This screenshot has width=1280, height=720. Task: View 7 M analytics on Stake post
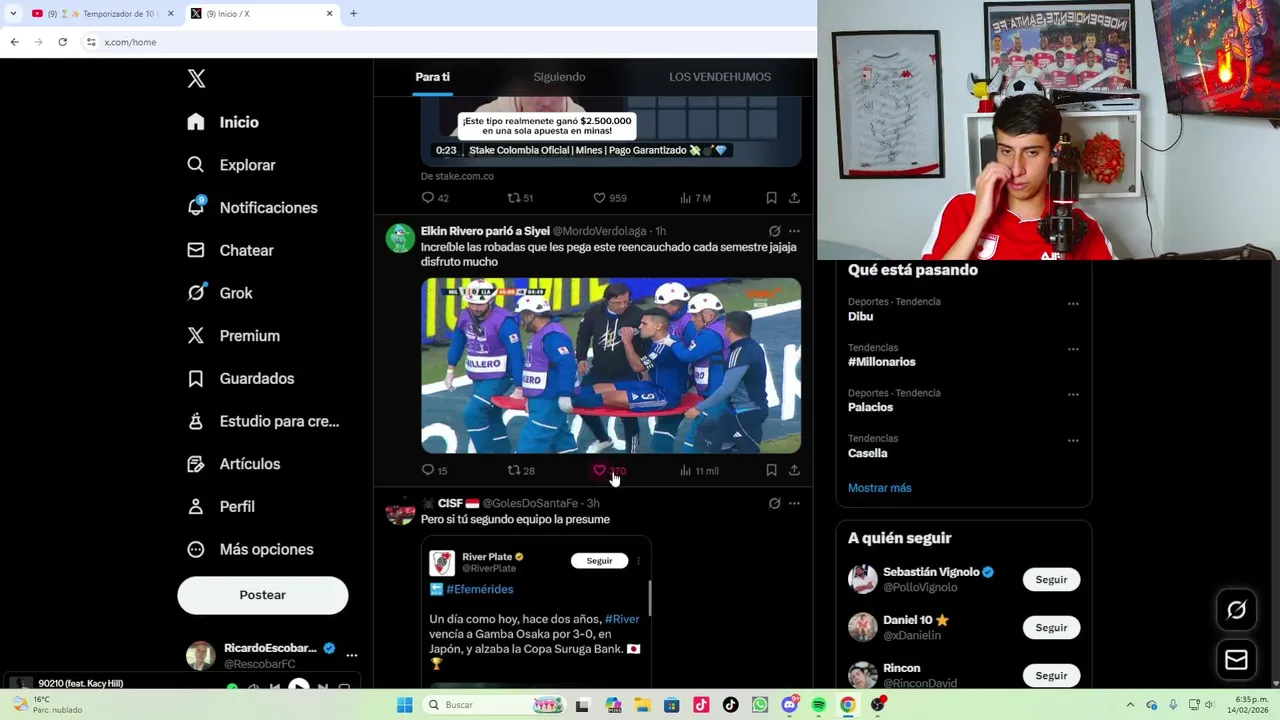pyautogui.click(x=695, y=198)
